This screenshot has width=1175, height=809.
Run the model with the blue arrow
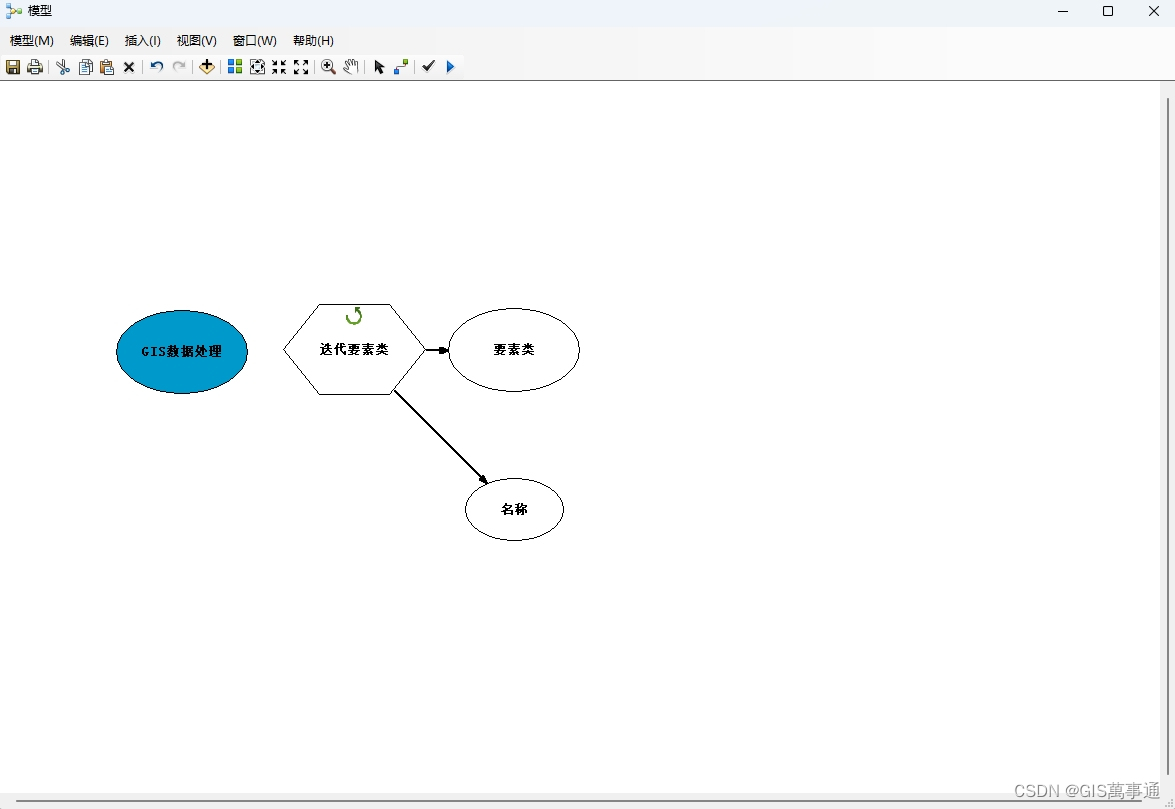(450, 67)
